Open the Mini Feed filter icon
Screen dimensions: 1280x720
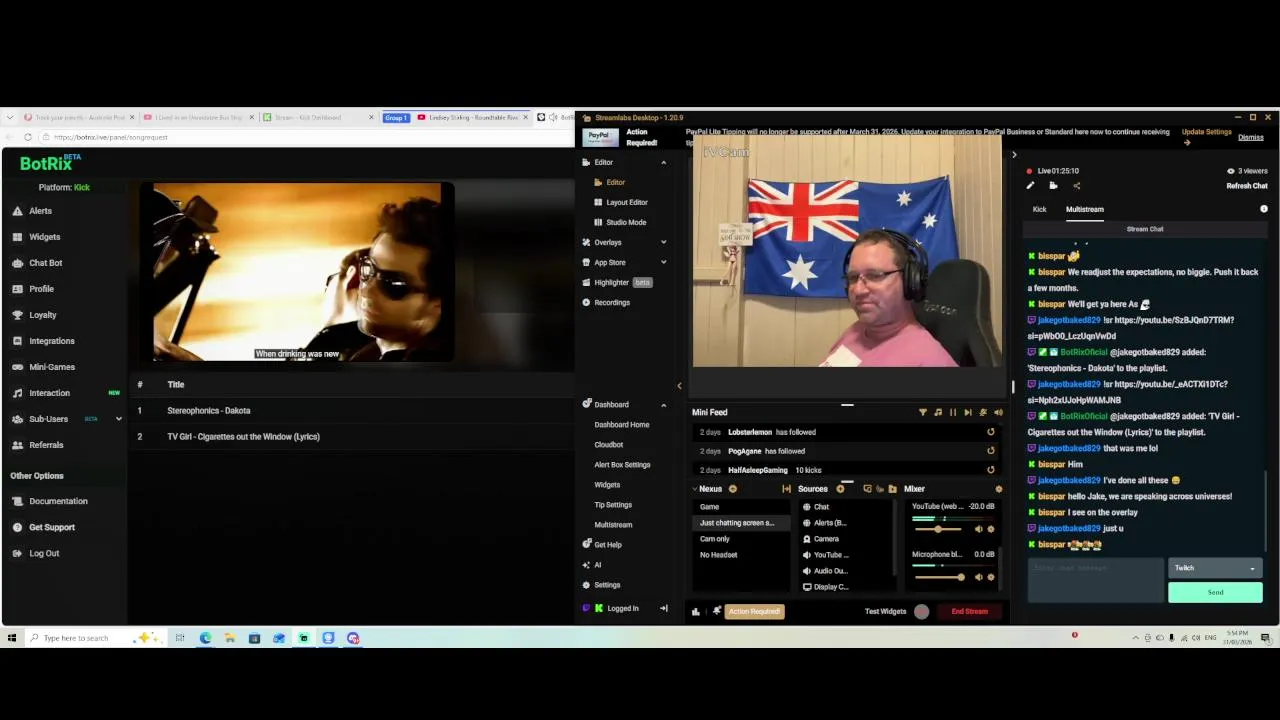(x=923, y=412)
